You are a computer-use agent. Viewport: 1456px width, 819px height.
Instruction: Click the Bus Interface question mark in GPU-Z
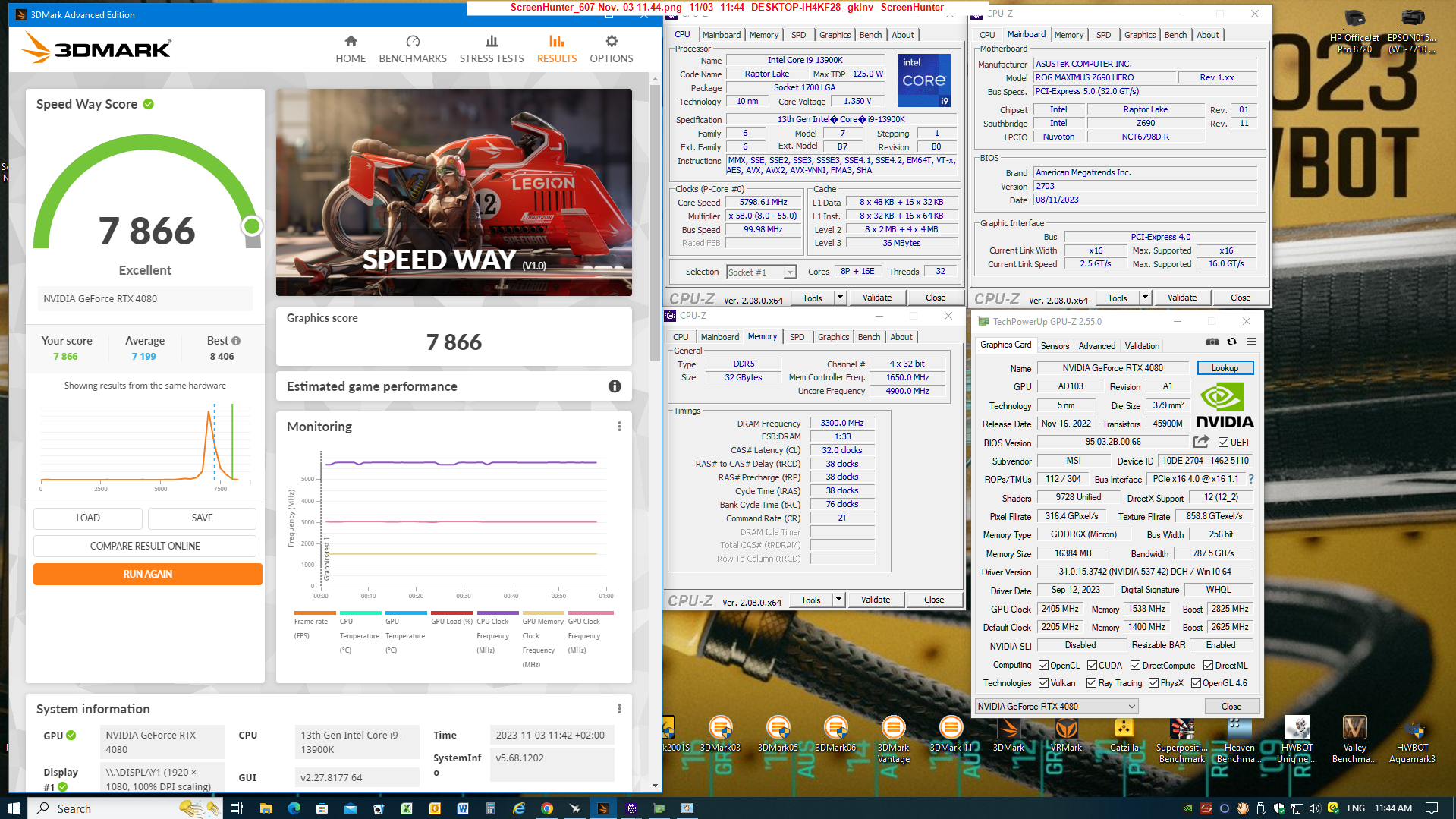tap(1251, 479)
